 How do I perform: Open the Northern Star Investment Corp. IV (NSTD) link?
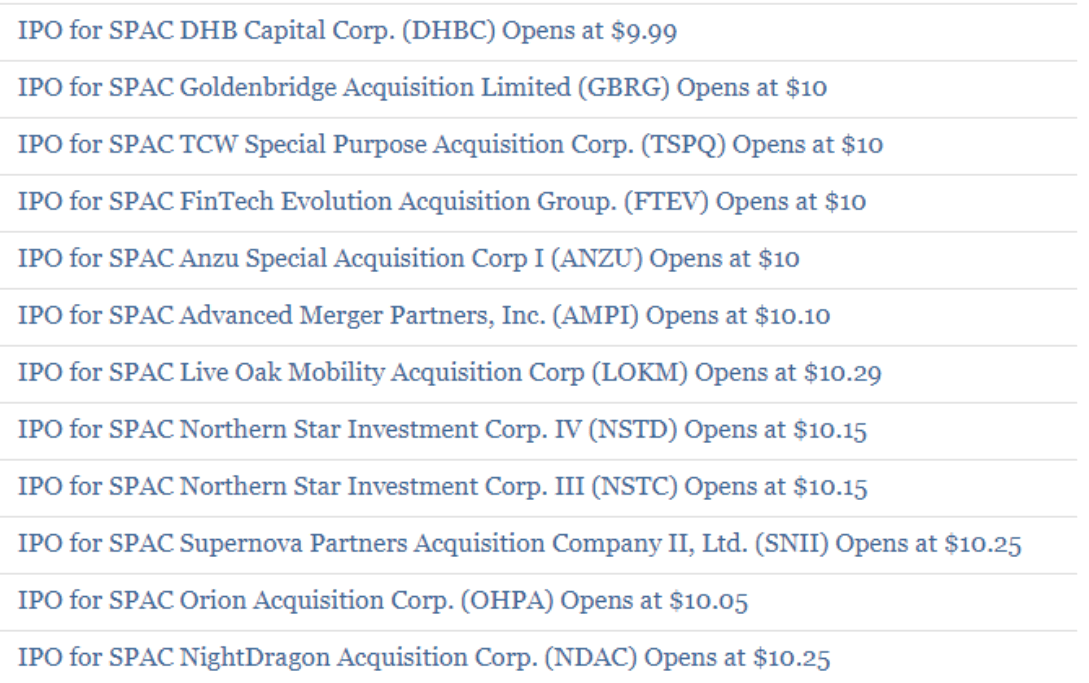click(x=442, y=430)
